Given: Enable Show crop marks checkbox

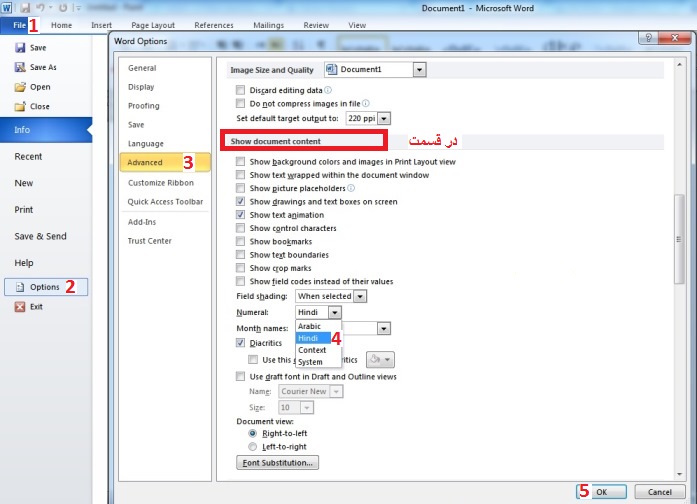Looking at the screenshot, I should point(240,268).
